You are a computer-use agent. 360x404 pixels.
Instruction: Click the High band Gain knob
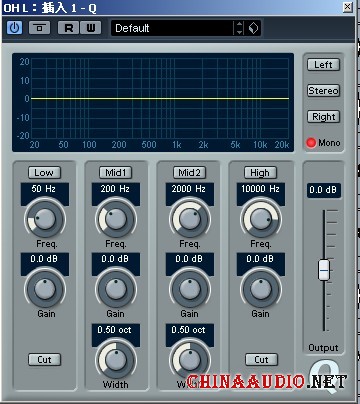pos(261,289)
